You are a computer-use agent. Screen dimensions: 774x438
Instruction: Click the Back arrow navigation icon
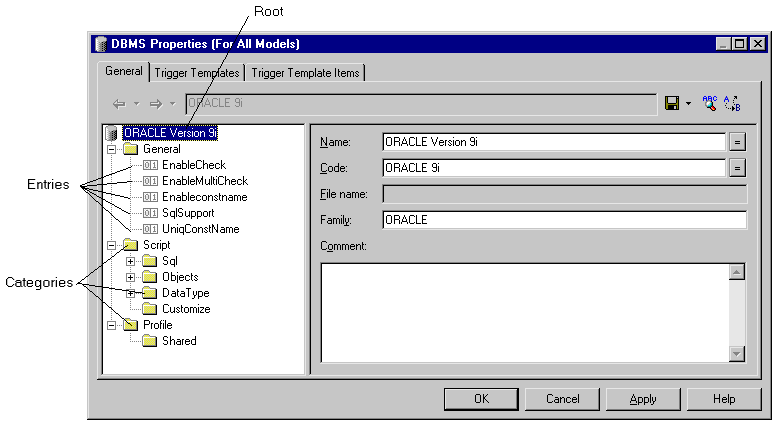[119, 104]
